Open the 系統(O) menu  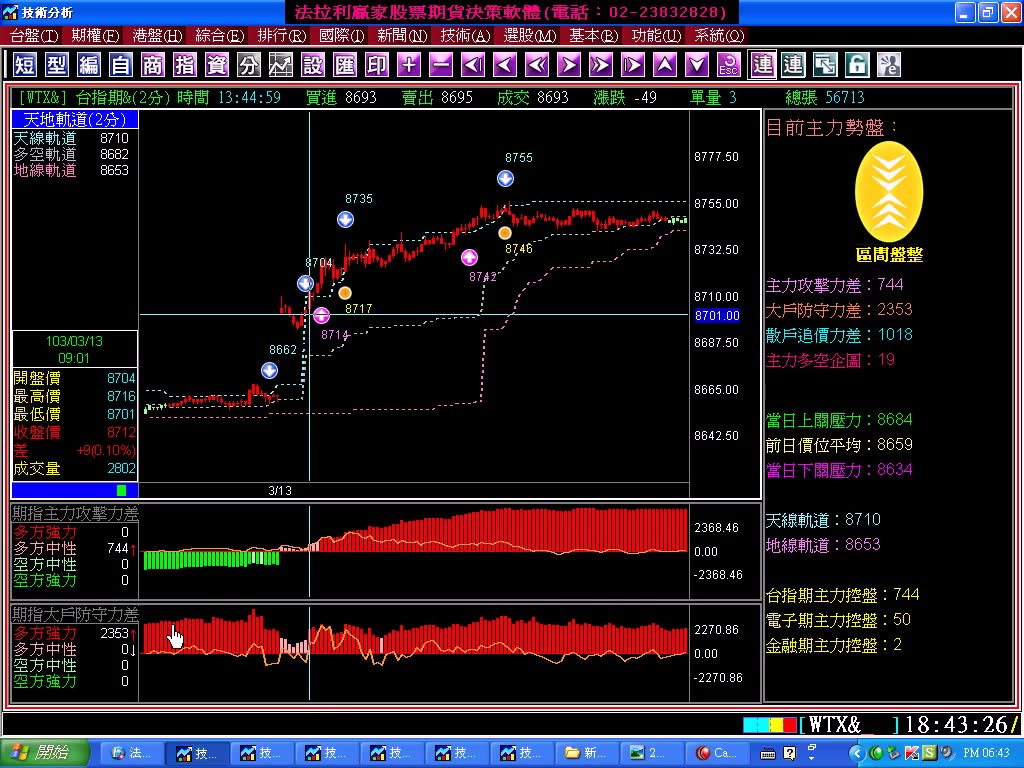coord(718,35)
